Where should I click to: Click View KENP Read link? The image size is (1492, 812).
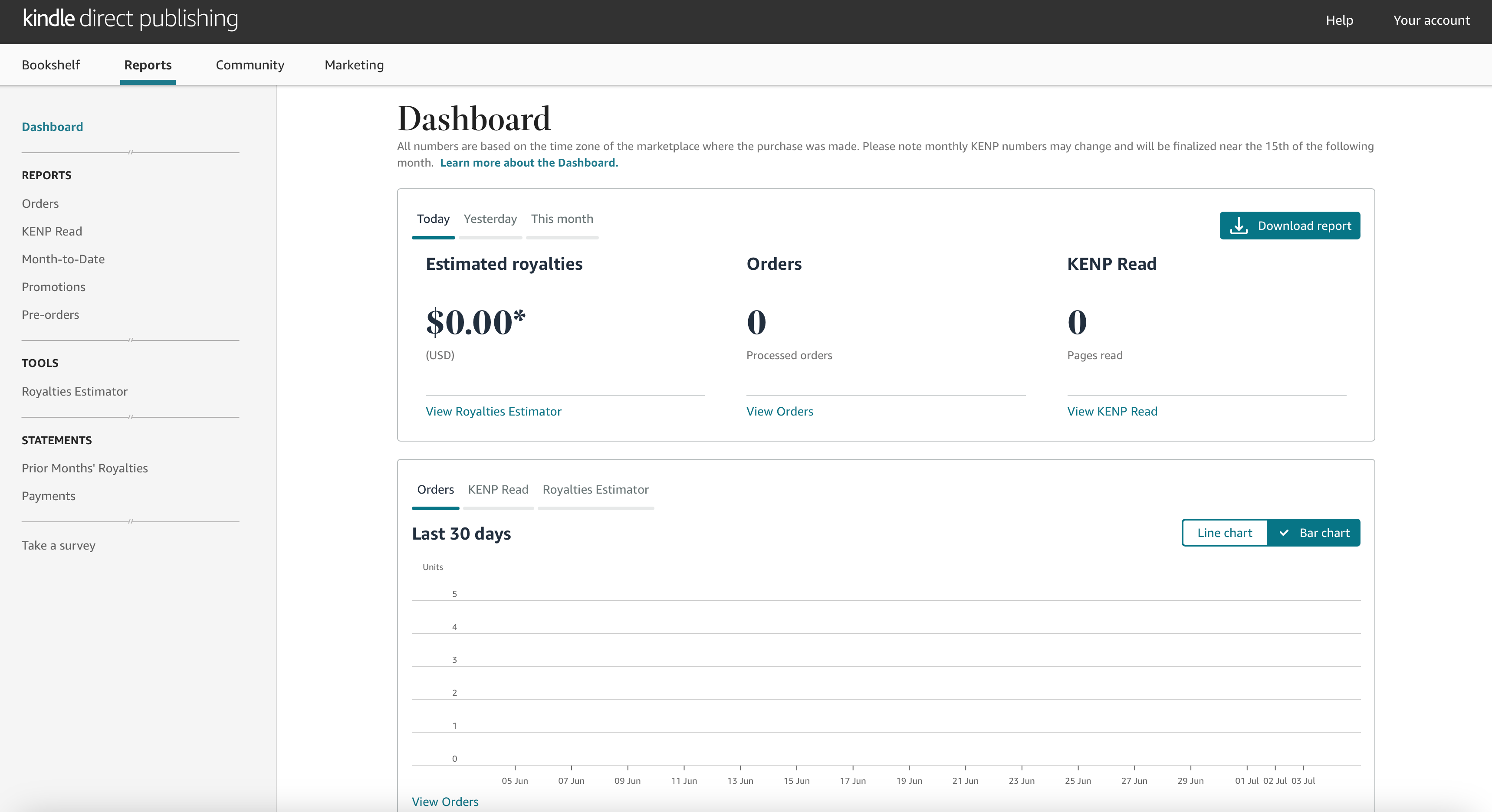click(1112, 412)
